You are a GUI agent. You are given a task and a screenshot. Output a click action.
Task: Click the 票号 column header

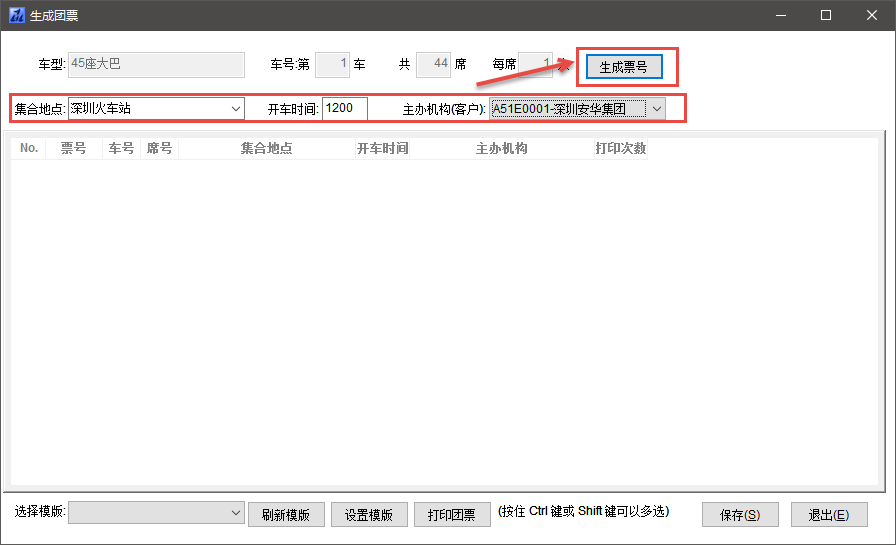click(x=74, y=149)
